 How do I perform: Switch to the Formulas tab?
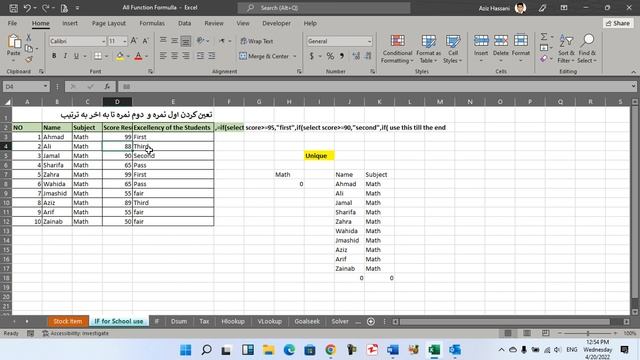click(x=152, y=23)
